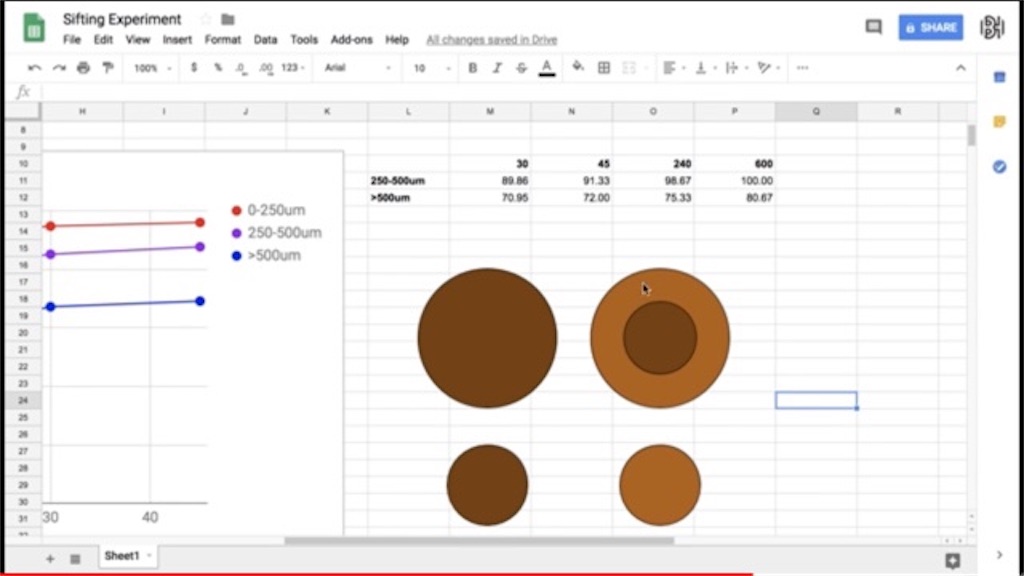This screenshot has width=1024, height=576.
Task: Open the font size 10 dropdown
Action: pyautogui.click(x=432, y=68)
